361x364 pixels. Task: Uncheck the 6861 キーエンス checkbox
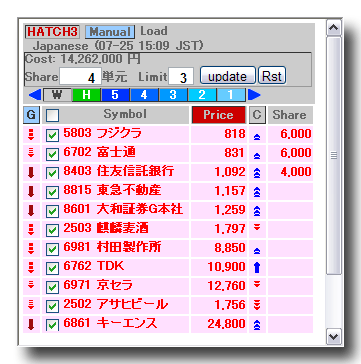click(x=52, y=325)
